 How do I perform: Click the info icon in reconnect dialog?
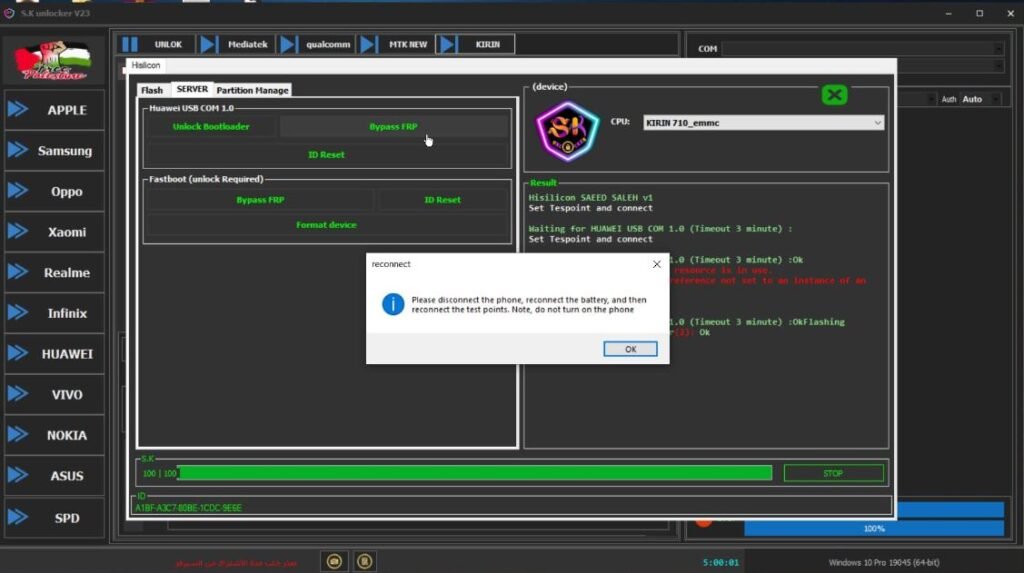[x=393, y=304]
